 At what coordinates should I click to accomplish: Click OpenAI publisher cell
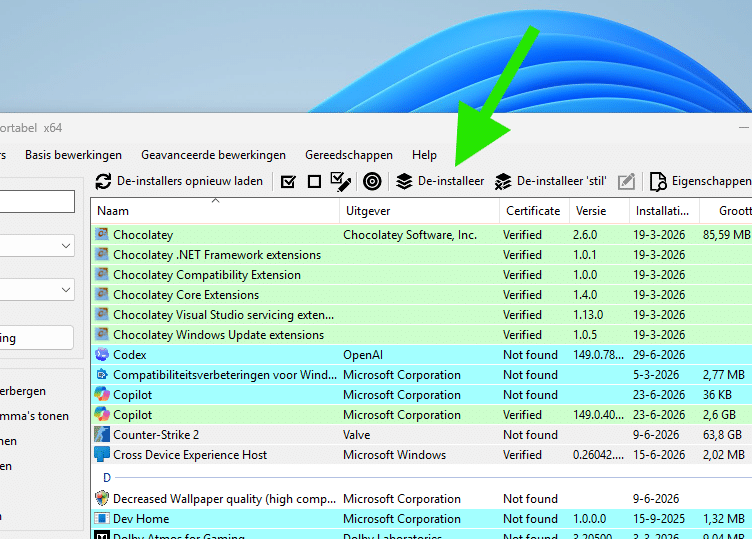[363, 354]
